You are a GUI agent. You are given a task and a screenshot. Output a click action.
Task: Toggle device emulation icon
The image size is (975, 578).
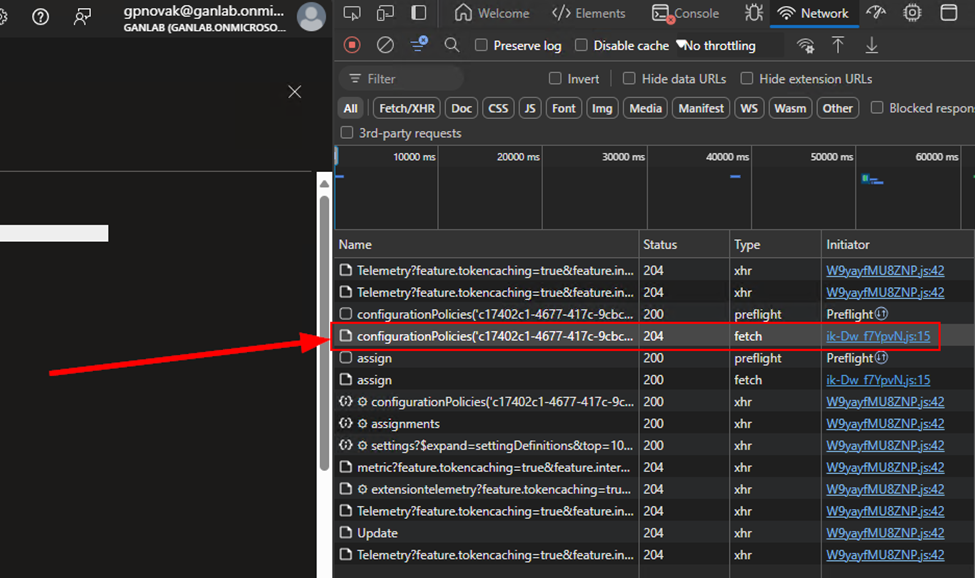tap(385, 13)
